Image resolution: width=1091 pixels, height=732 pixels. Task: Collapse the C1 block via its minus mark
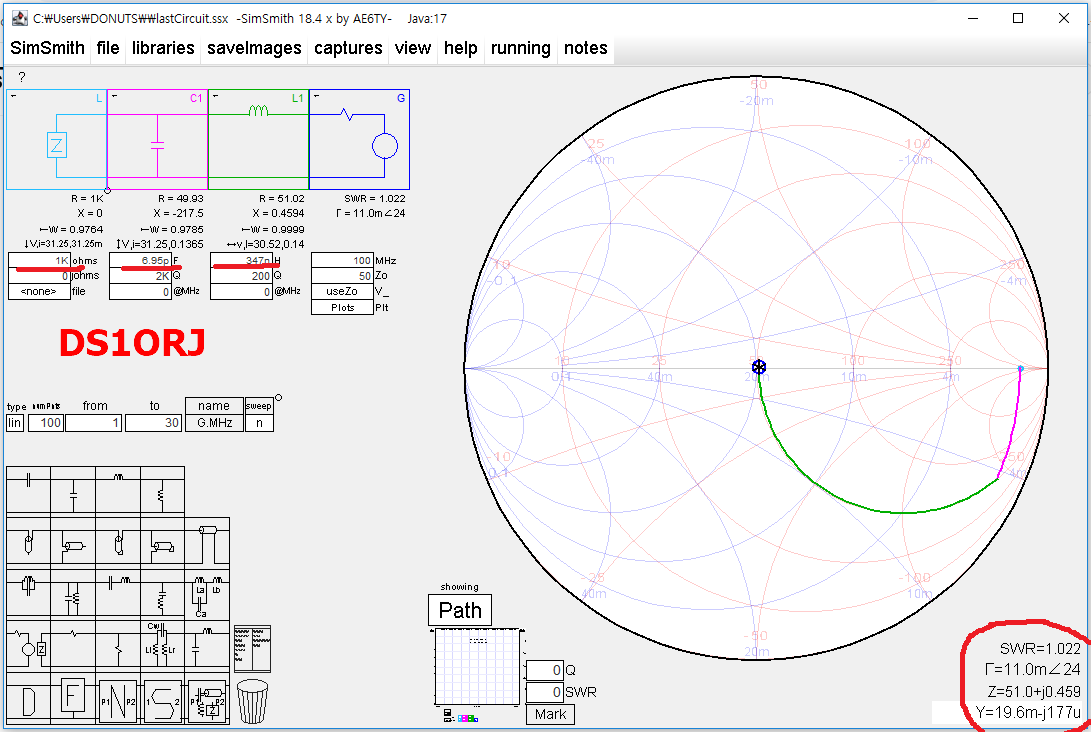coord(114,96)
